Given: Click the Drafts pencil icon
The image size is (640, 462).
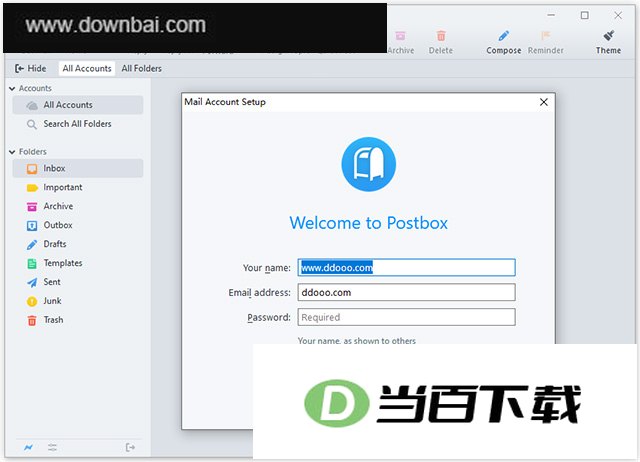Looking at the screenshot, I should coord(32,244).
